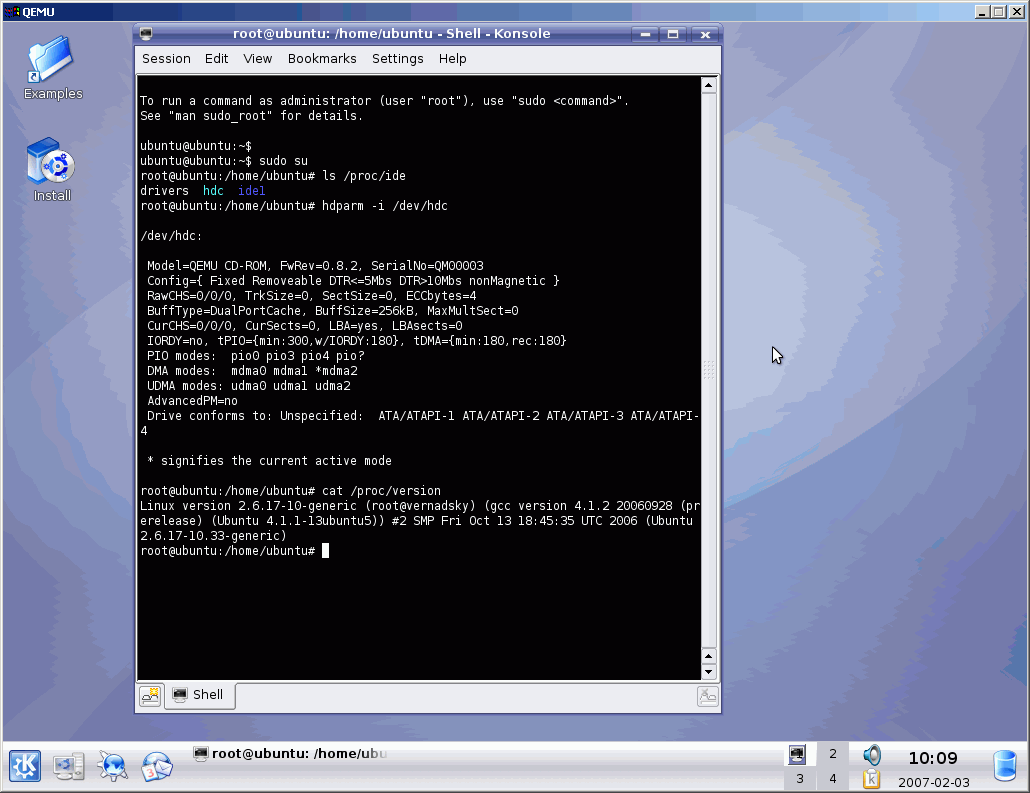Maximize the QEMU window
The width and height of the screenshot is (1030, 793).
tap(998, 12)
